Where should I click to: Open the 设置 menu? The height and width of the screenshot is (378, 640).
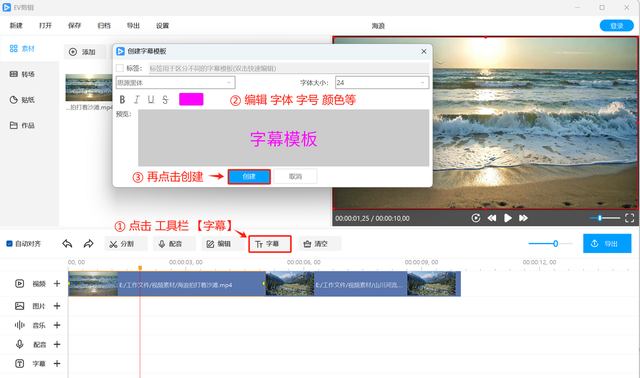coord(162,26)
